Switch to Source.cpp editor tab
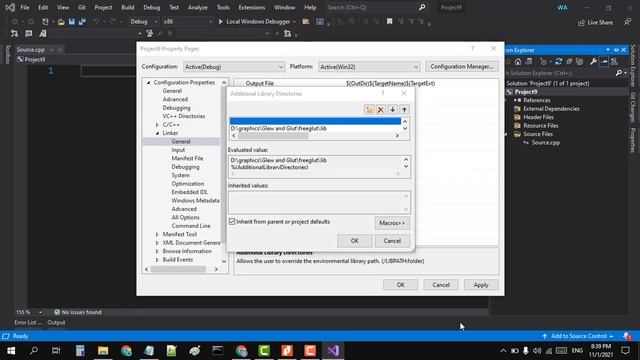Screen dimensions: 640x360 pyautogui.click(x=31, y=50)
